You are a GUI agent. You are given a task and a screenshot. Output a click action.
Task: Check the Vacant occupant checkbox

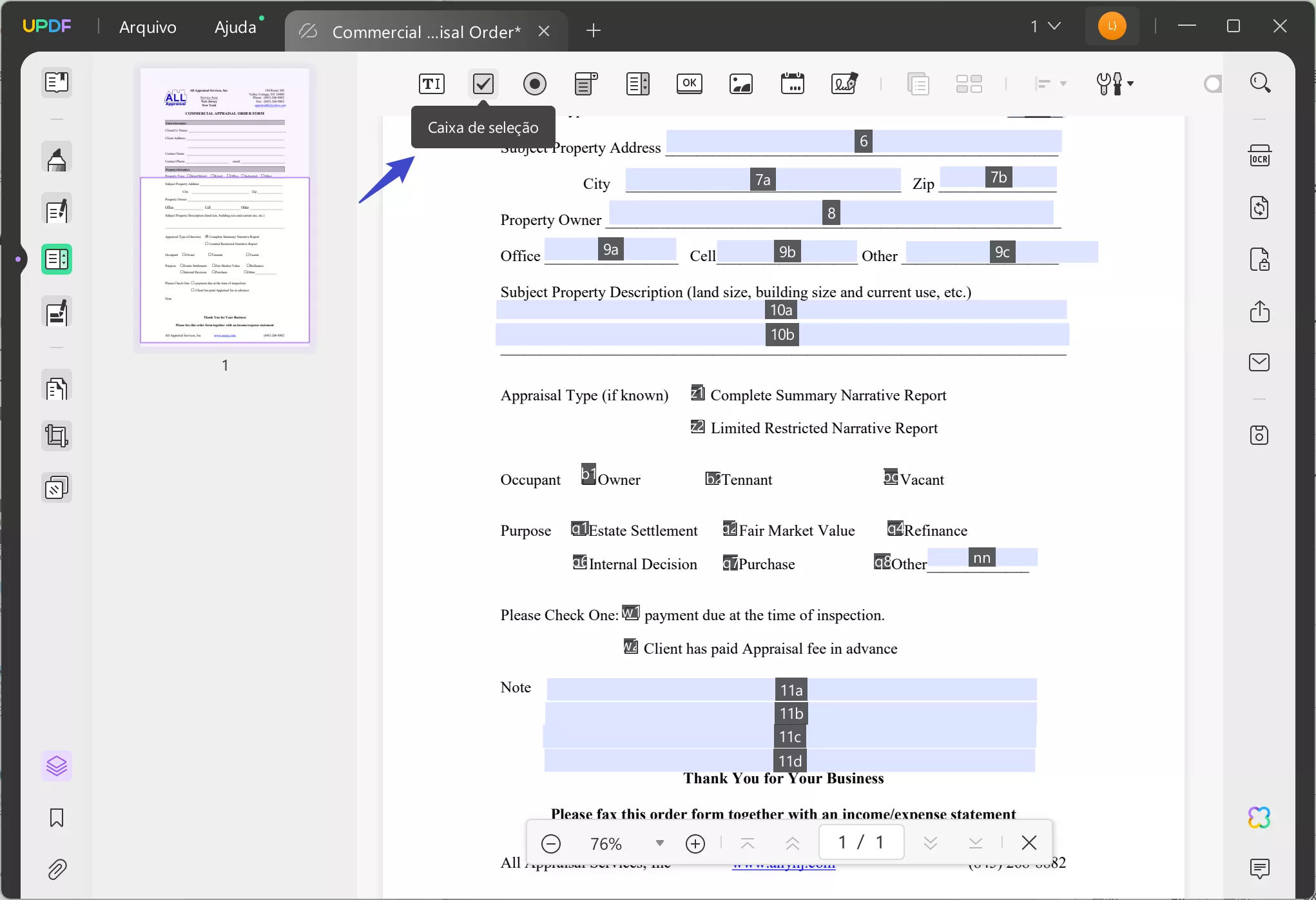click(x=891, y=476)
